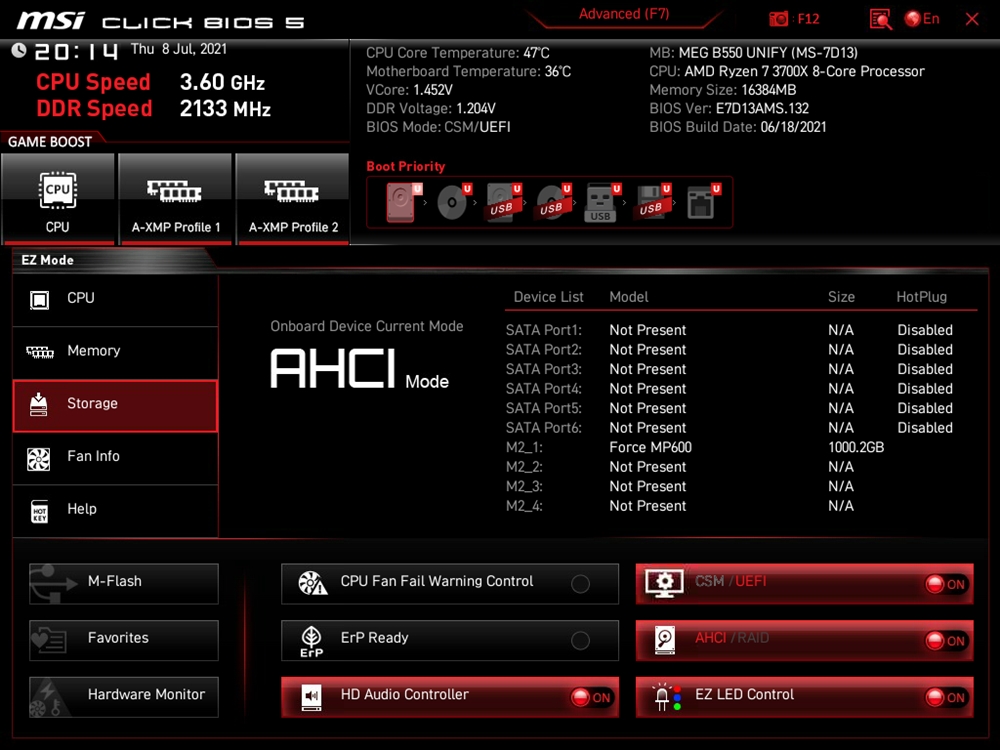This screenshot has height=750, width=1000.
Task: Close the BIOS with the X button
Action: click(x=972, y=19)
